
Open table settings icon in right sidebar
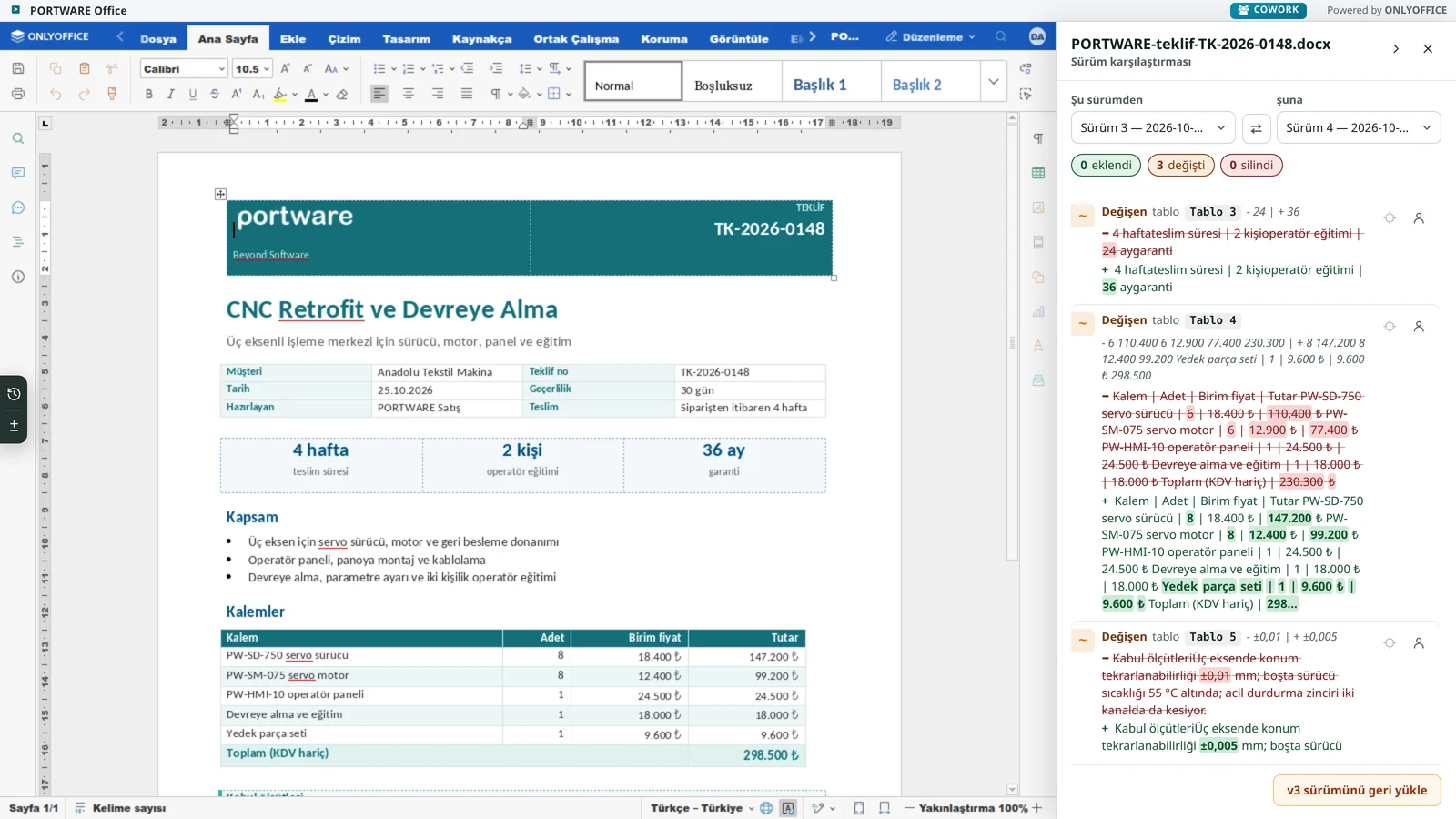[1038, 173]
